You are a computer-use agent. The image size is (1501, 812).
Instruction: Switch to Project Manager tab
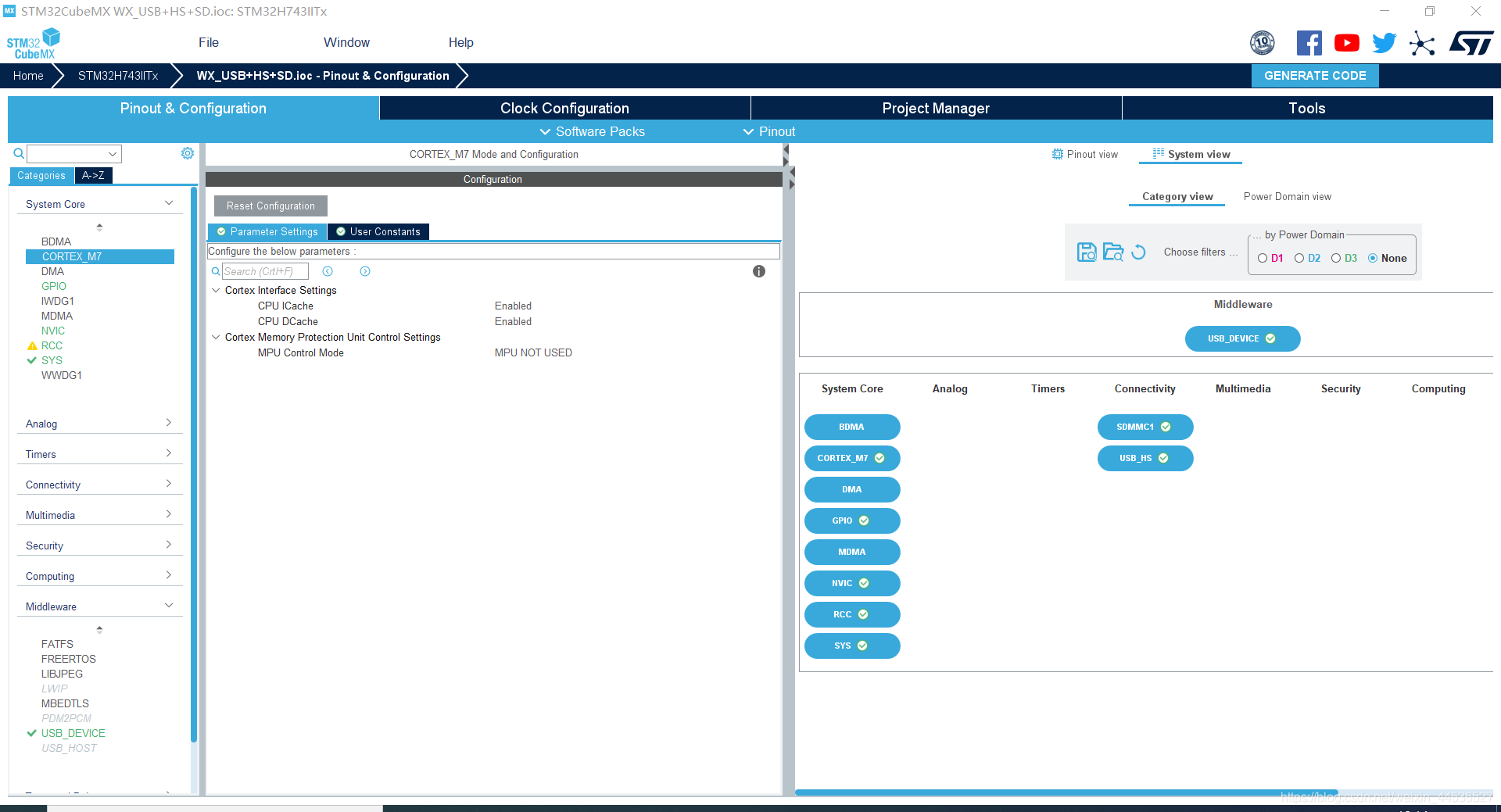(936, 108)
